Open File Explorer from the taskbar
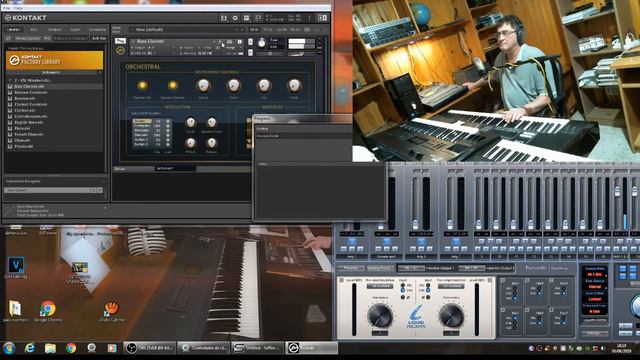 [50, 348]
